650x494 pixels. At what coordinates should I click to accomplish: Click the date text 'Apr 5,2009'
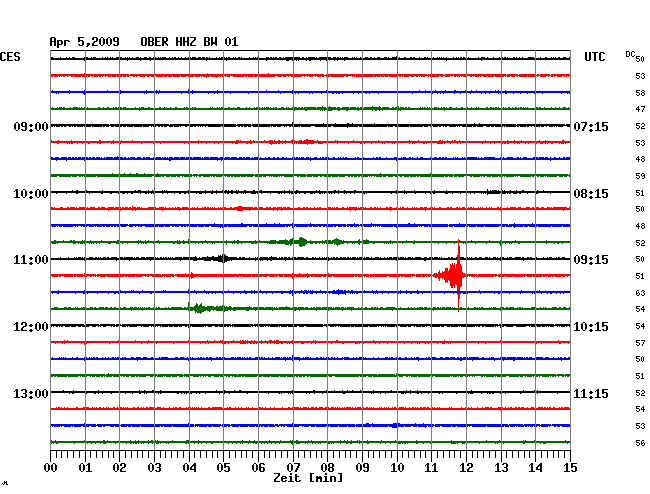[x=85, y=42]
